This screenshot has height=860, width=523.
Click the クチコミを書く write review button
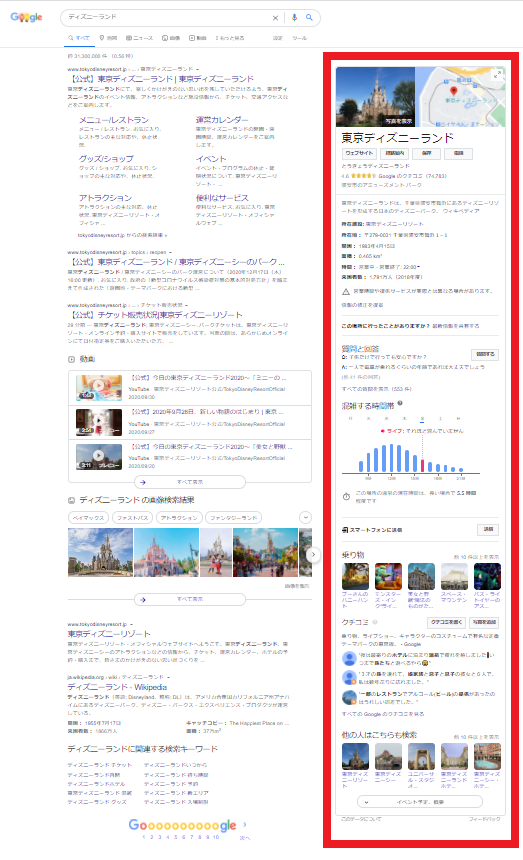[446, 623]
